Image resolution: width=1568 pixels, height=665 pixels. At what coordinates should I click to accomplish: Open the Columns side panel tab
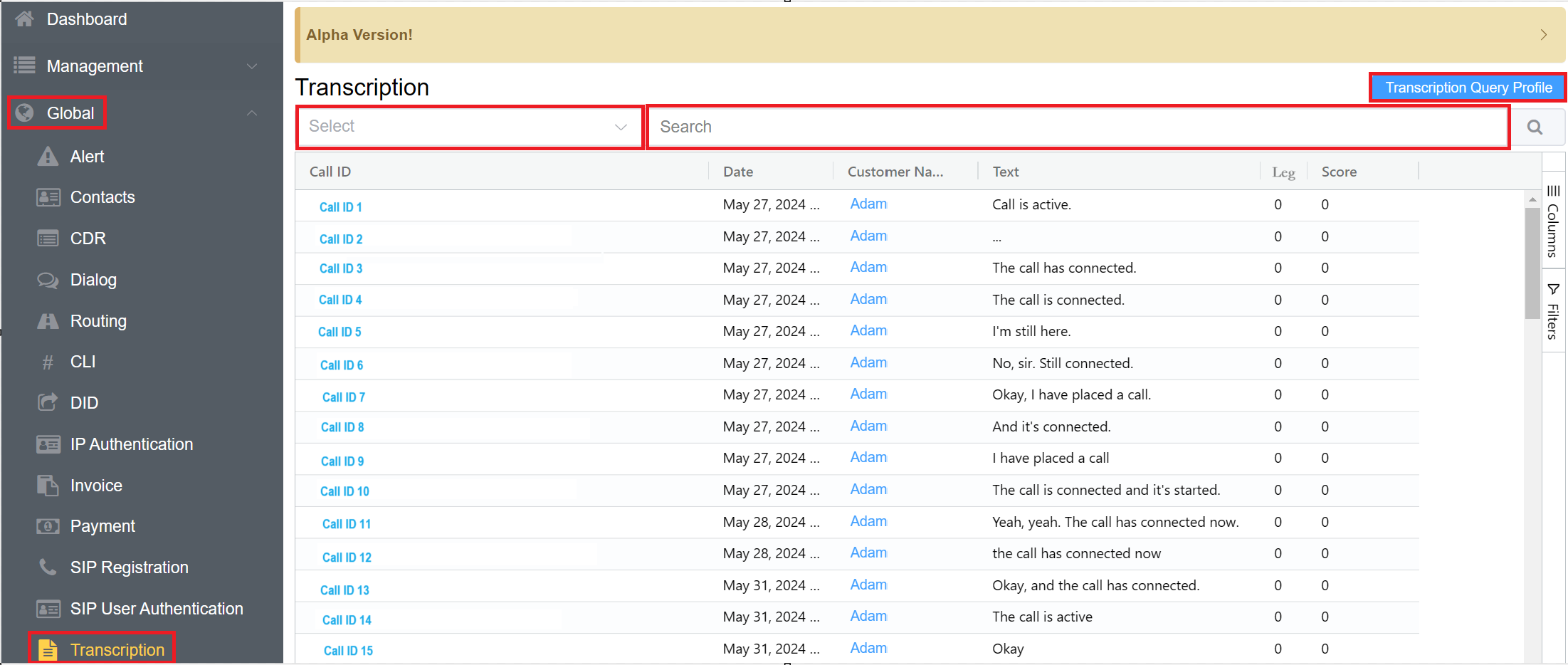tap(1553, 221)
